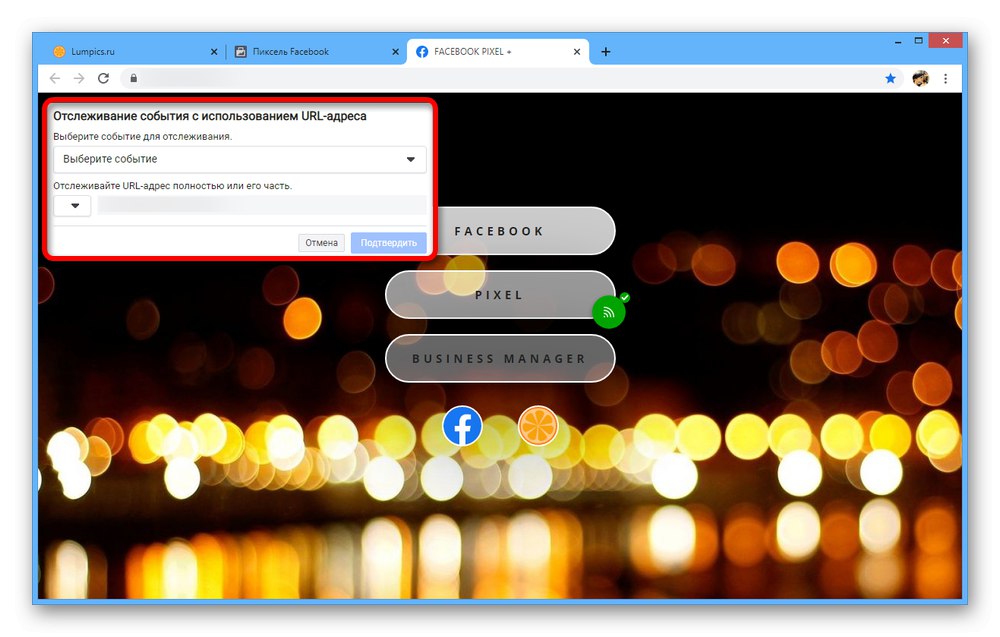Screen dimensions: 1000x637
Task: Open the round Facebook logo icon
Action: [x=462, y=426]
